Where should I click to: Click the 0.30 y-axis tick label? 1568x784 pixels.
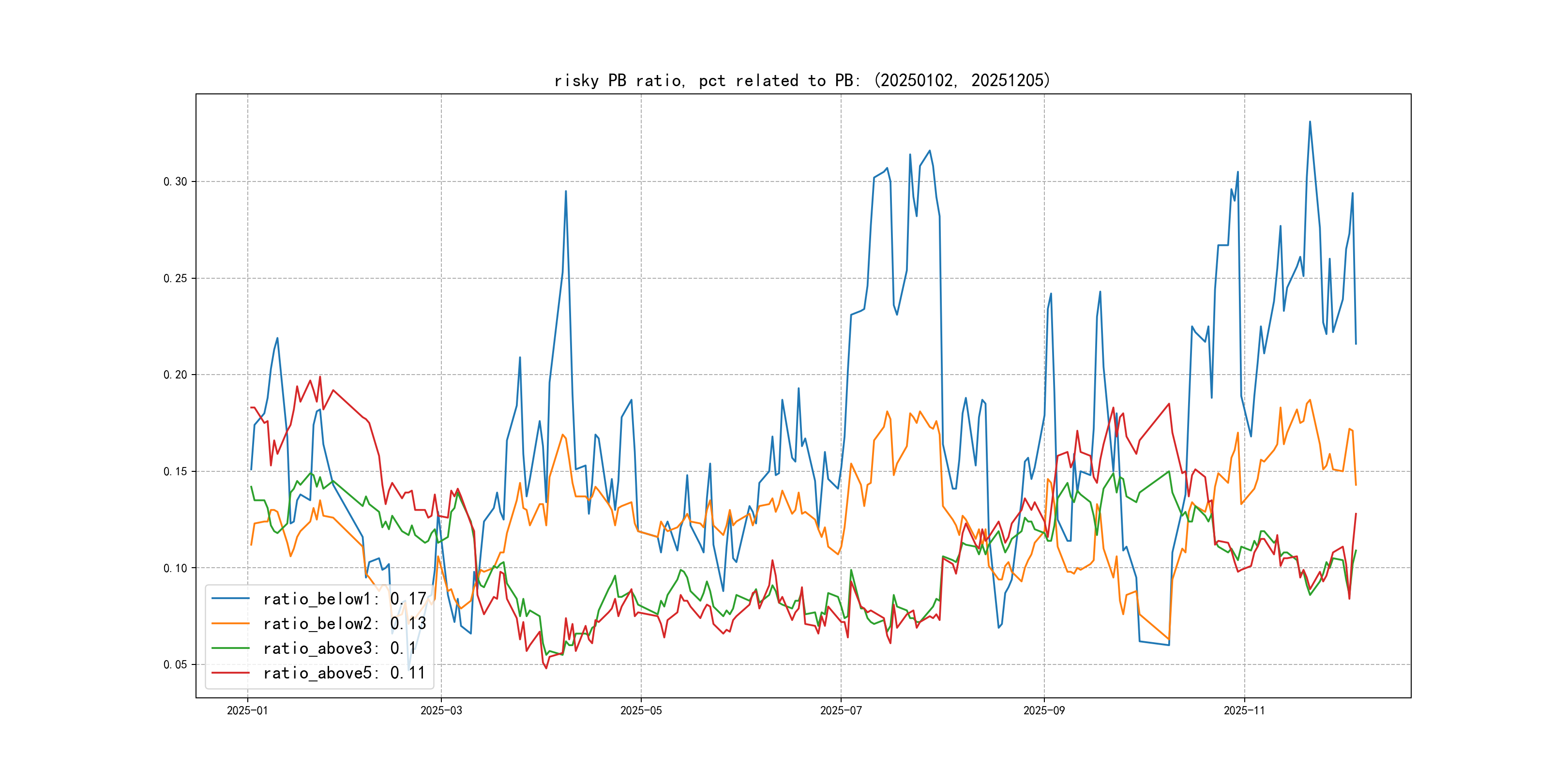(175, 181)
